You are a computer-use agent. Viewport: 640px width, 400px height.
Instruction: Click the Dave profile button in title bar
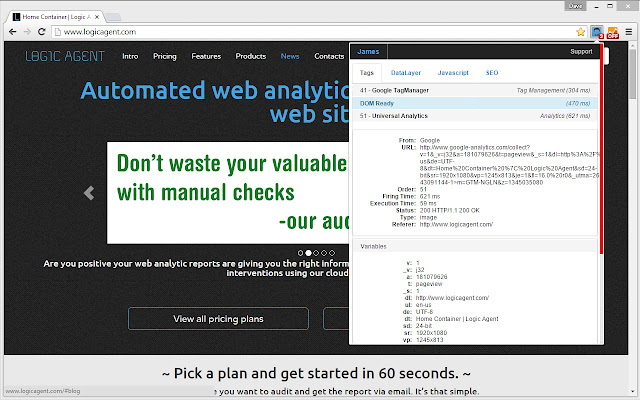pos(576,6)
